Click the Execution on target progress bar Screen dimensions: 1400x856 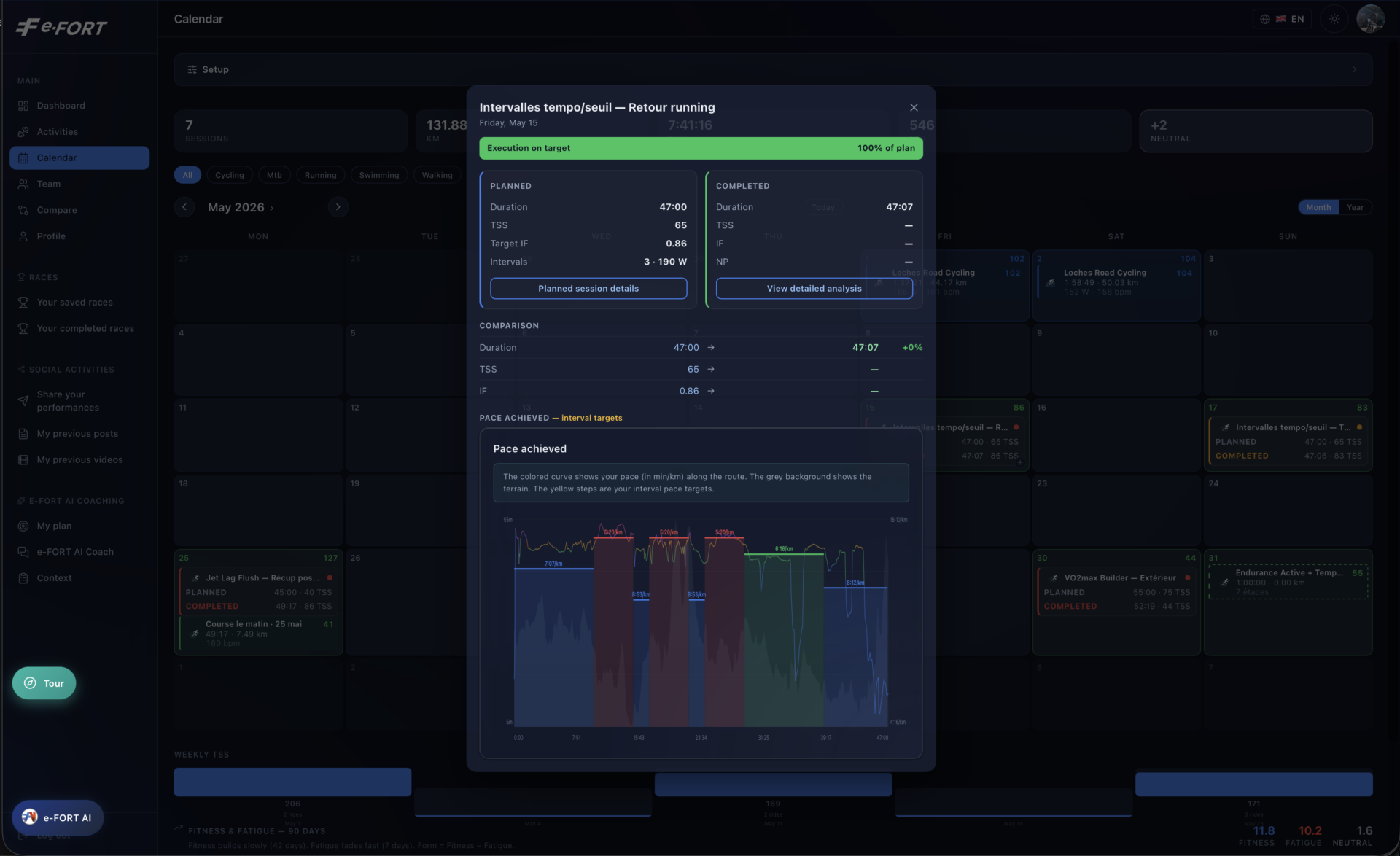pos(701,148)
